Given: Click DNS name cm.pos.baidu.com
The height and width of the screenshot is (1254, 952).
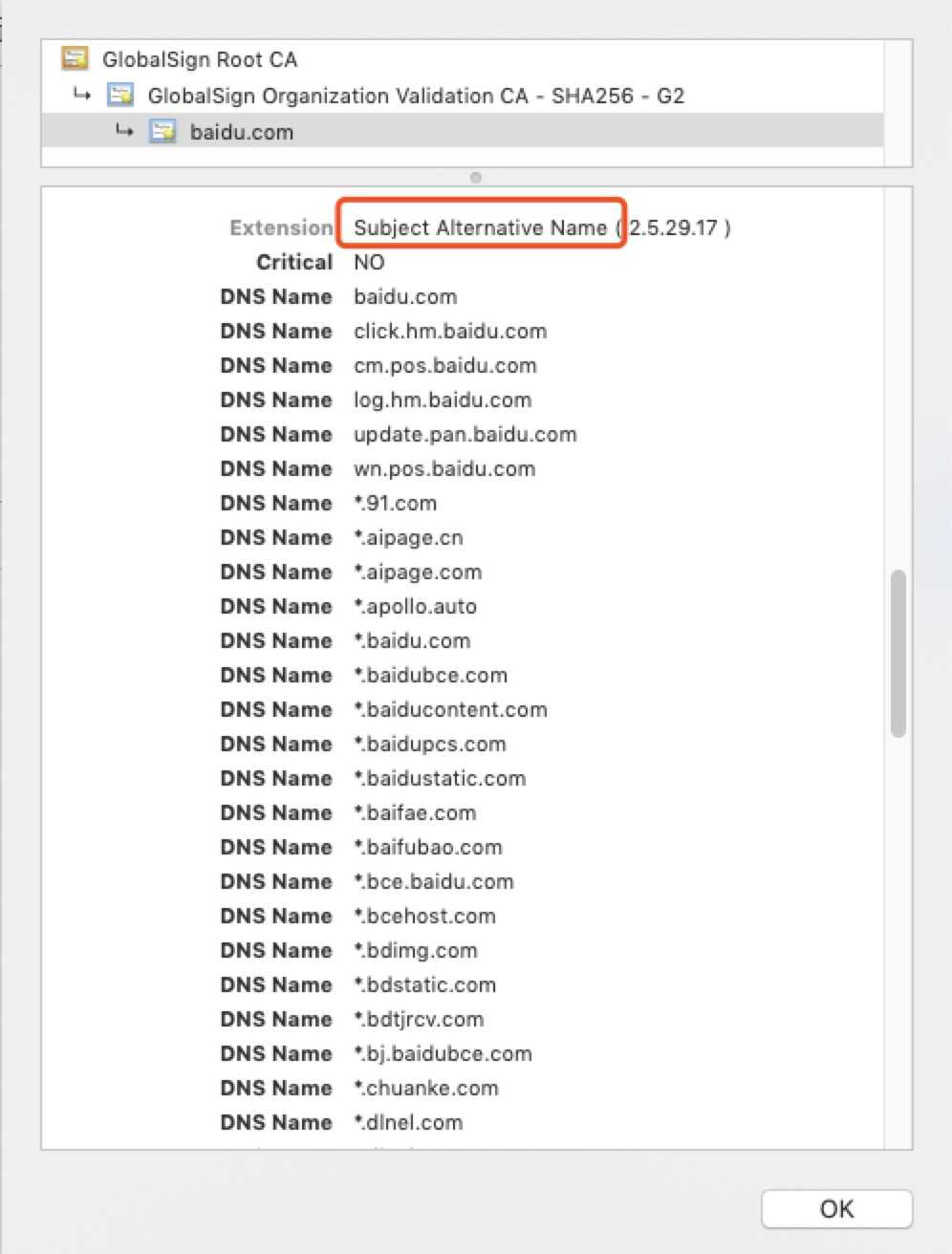Looking at the screenshot, I should pyautogui.click(x=445, y=365).
